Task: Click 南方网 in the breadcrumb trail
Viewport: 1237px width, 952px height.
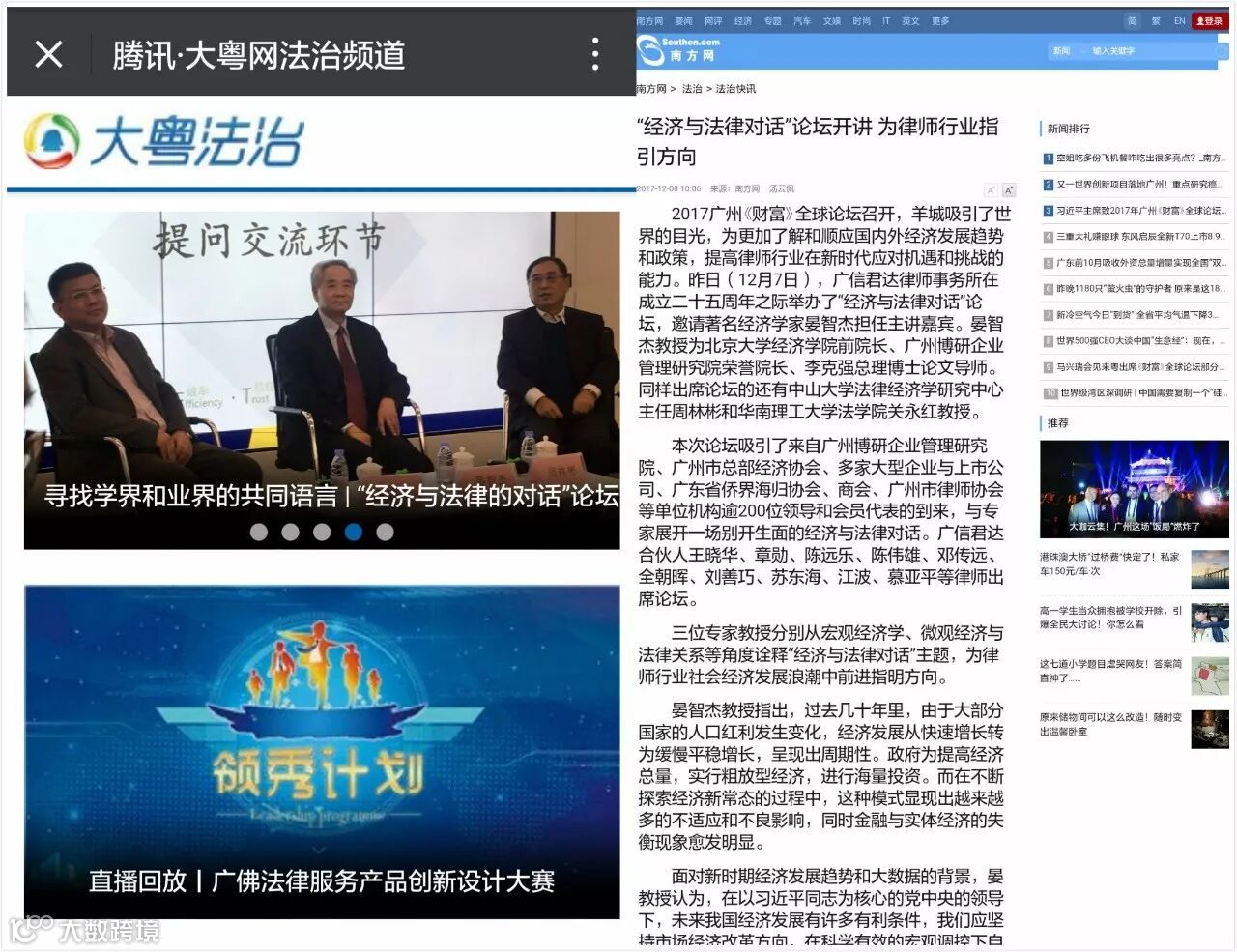Action: tap(651, 89)
